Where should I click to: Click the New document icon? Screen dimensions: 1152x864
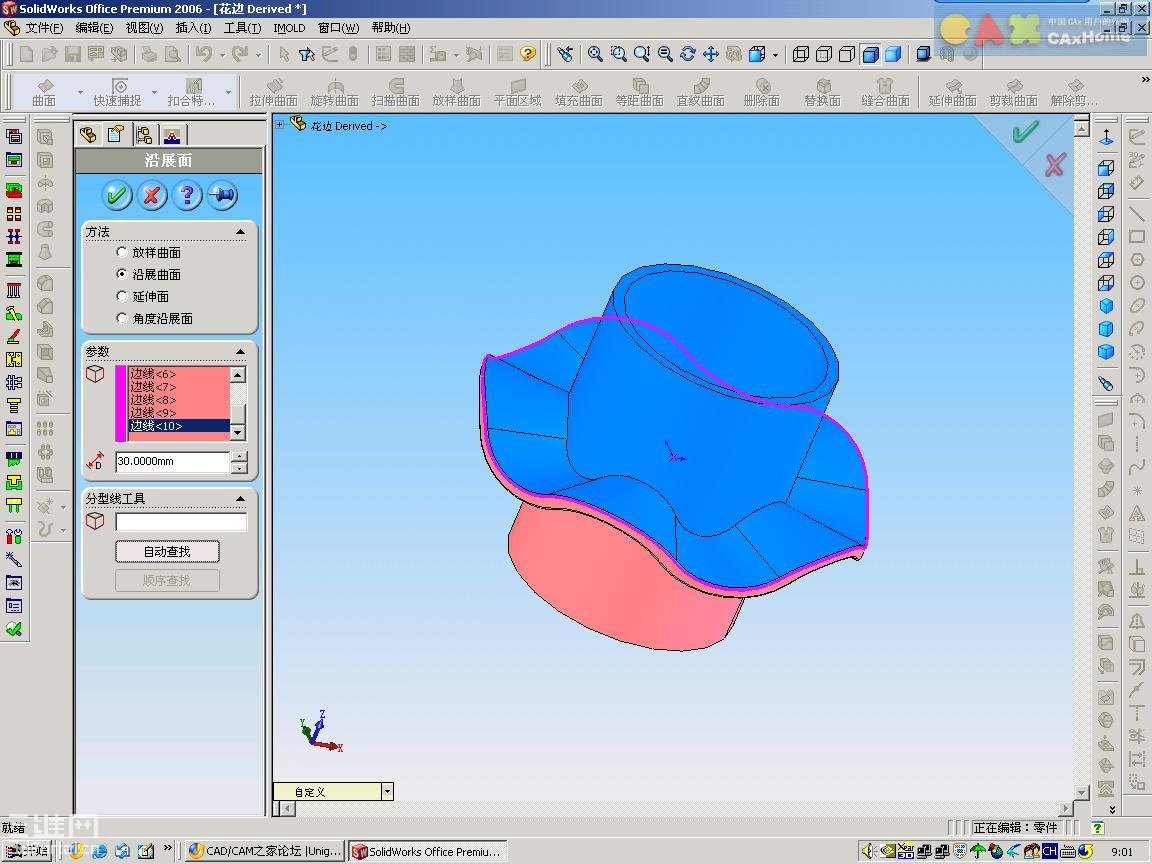click(26, 54)
